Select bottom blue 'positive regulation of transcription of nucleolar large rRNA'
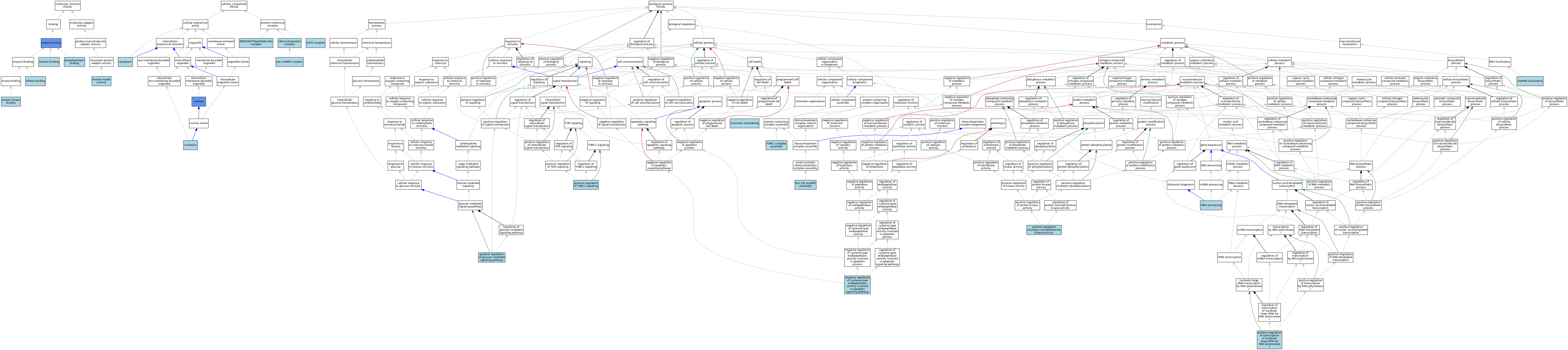 (1269, 340)
